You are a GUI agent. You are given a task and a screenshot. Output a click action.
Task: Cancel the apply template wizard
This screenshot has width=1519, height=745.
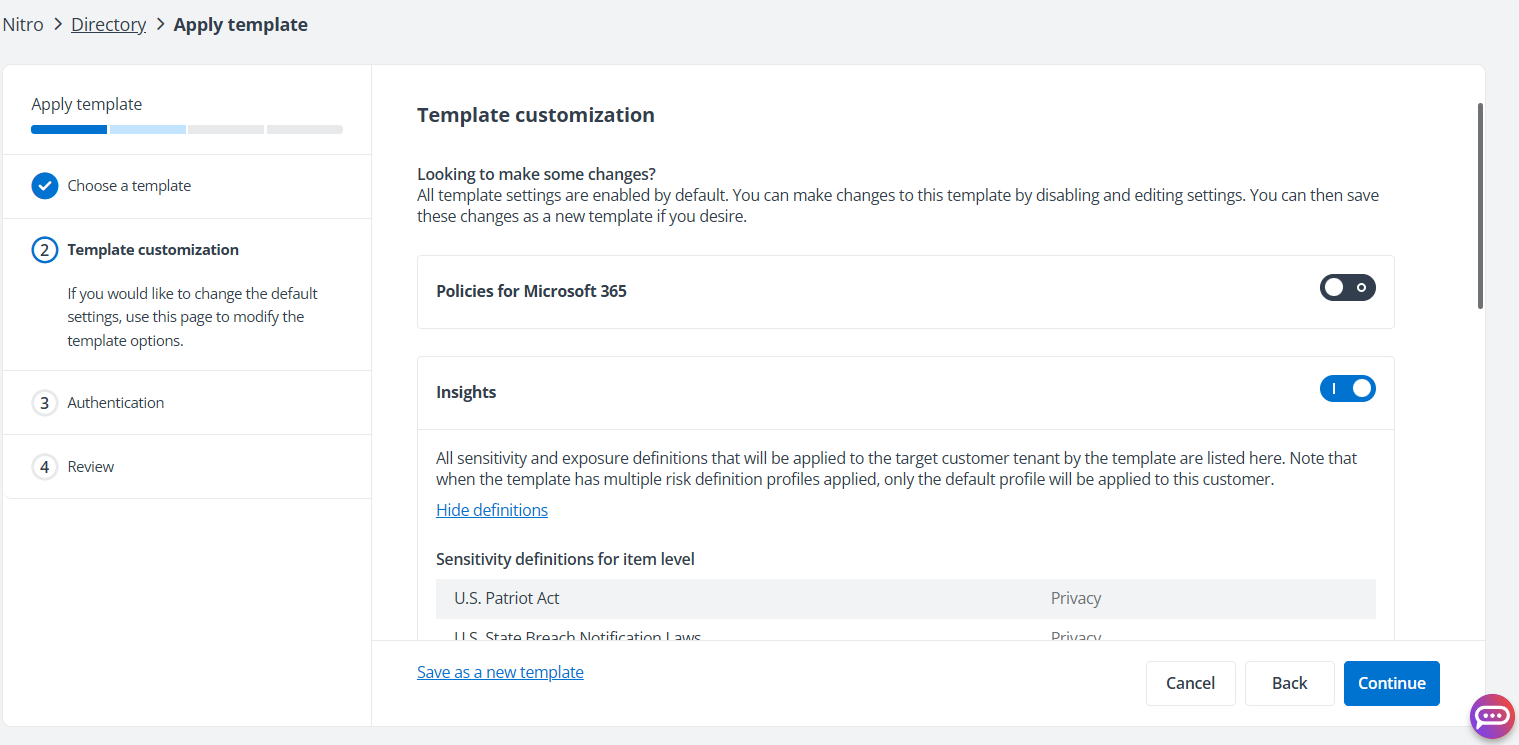click(x=1190, y=683)
